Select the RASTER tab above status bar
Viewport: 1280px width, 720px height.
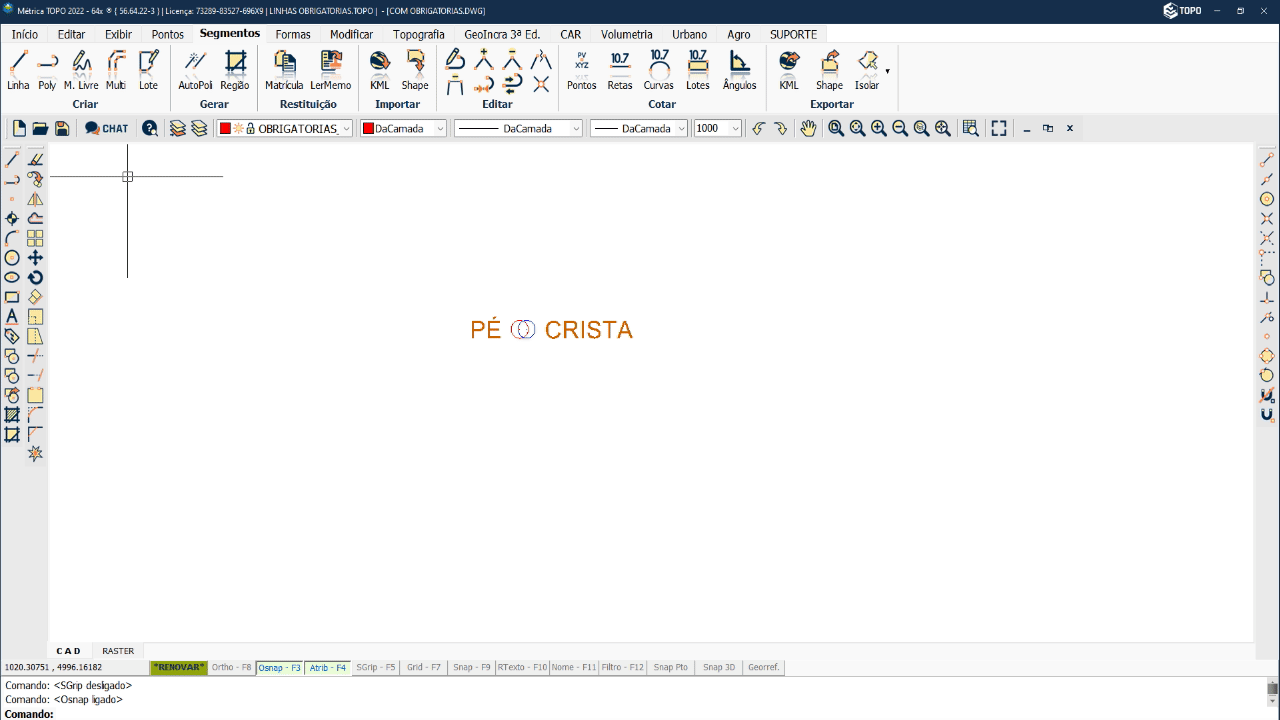[x=117, y=650]
